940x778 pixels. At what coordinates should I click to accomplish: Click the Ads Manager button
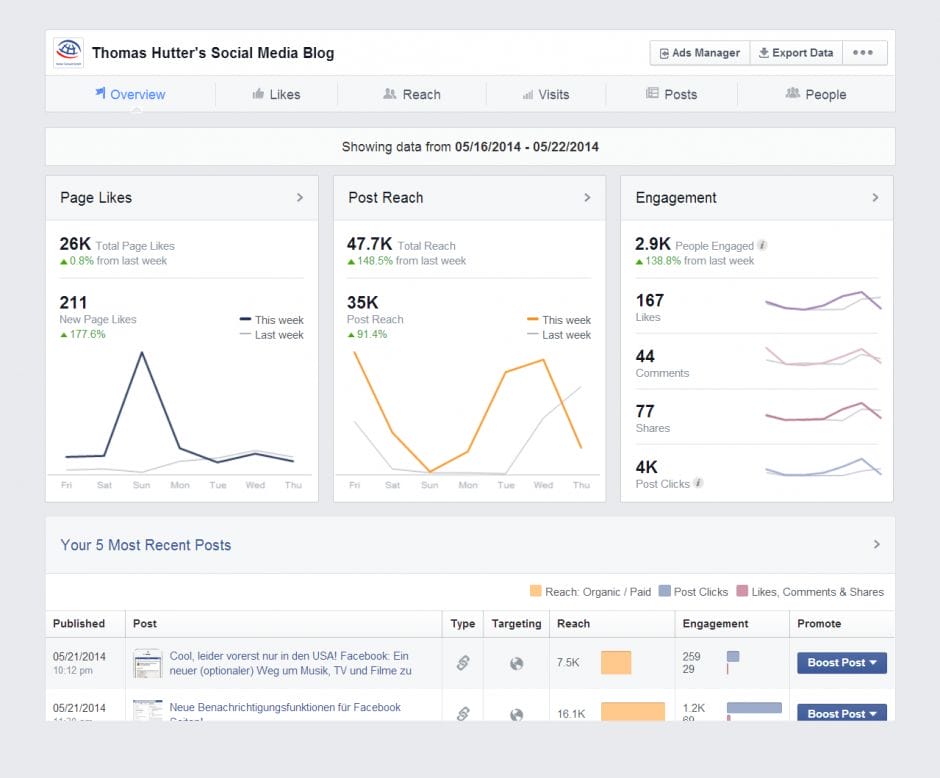point(698,52)
